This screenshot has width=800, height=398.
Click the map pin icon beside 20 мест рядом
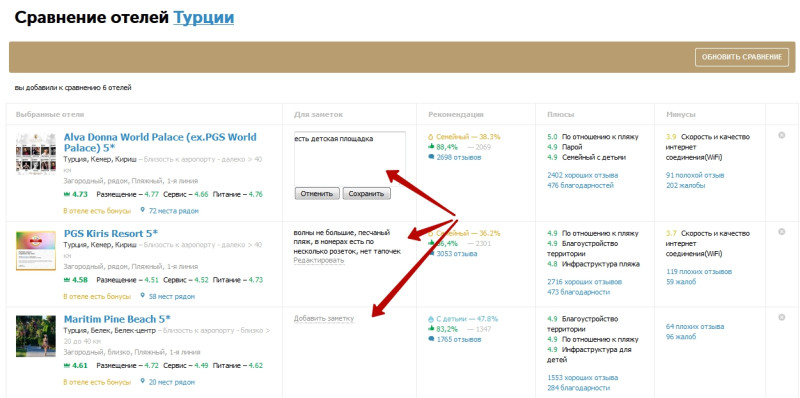143,382
